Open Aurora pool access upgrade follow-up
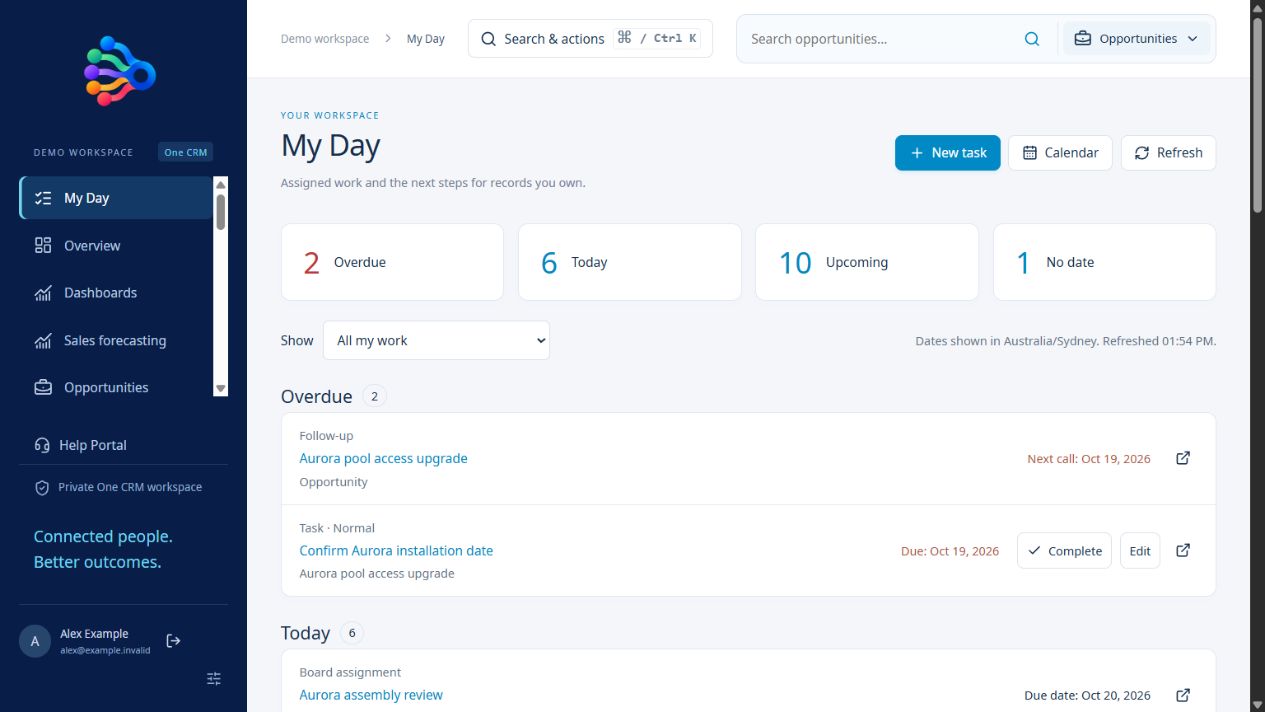Screen dimensions: 1265x712 click(x=383, y=458)
